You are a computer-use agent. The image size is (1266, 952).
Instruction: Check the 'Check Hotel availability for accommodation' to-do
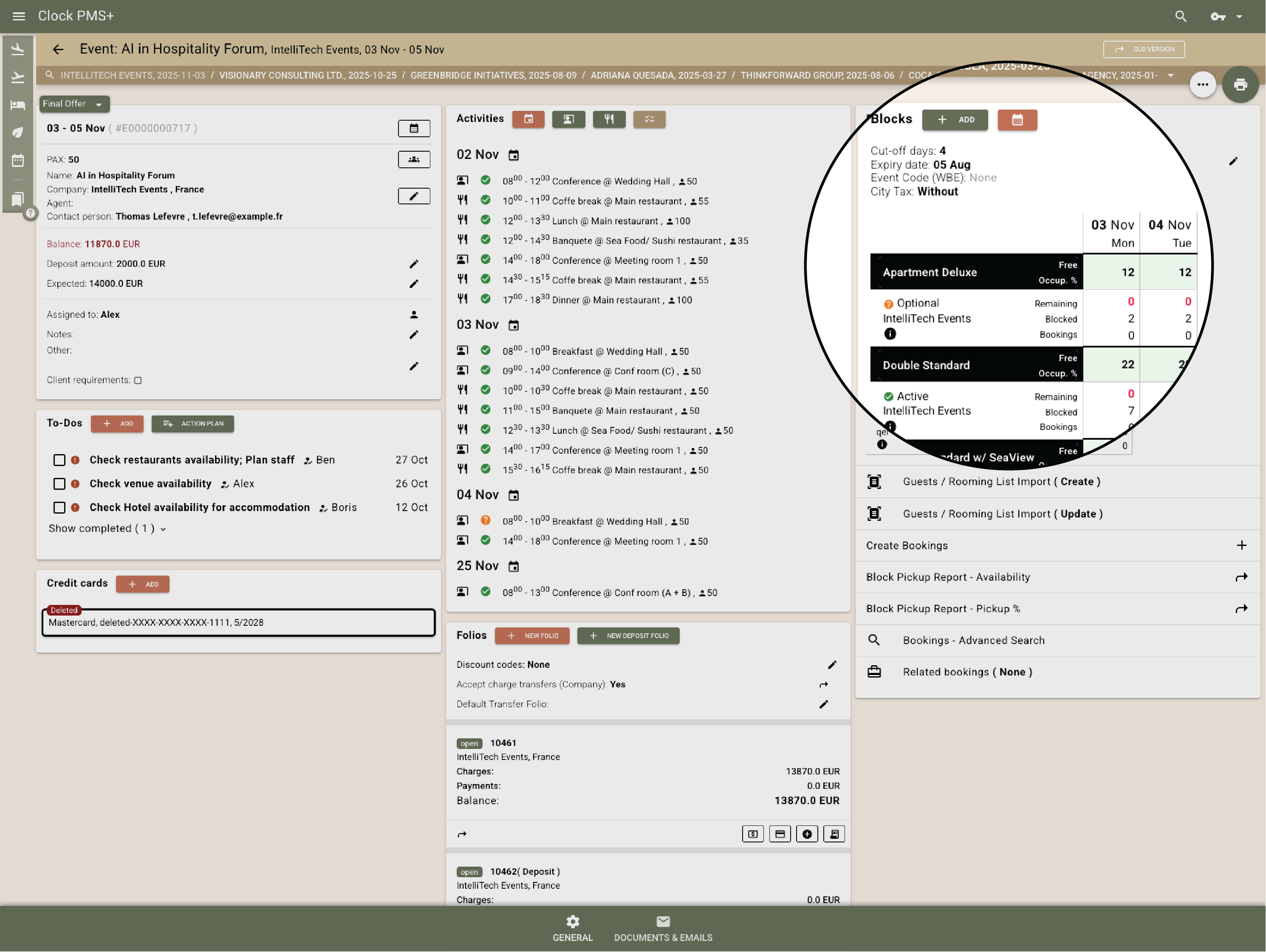tap(59, 507)
